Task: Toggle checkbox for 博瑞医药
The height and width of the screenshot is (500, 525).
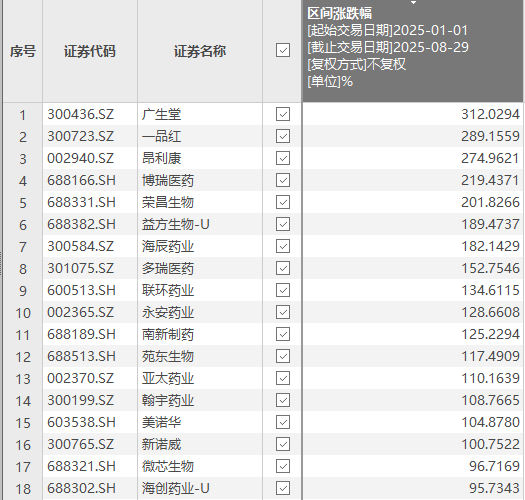Action: [x=283, y=180]
